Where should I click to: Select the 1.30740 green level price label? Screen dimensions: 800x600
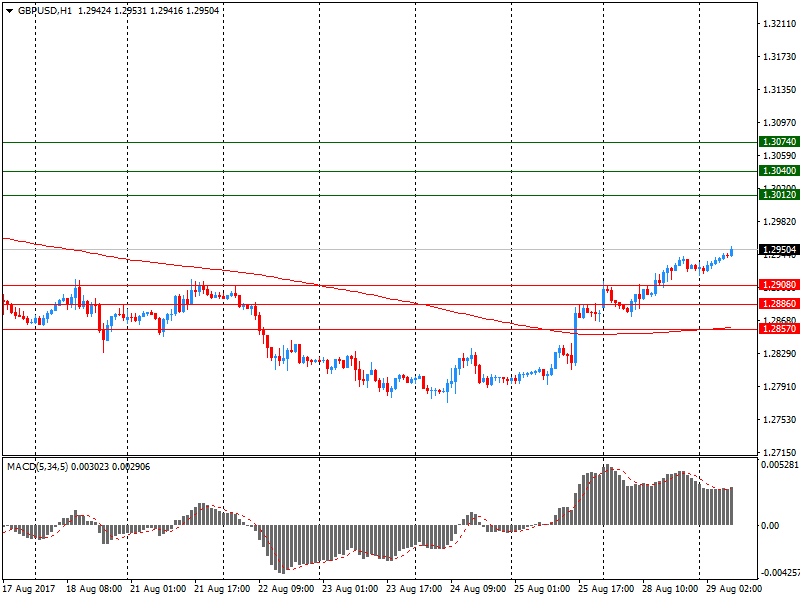point(779,142)
